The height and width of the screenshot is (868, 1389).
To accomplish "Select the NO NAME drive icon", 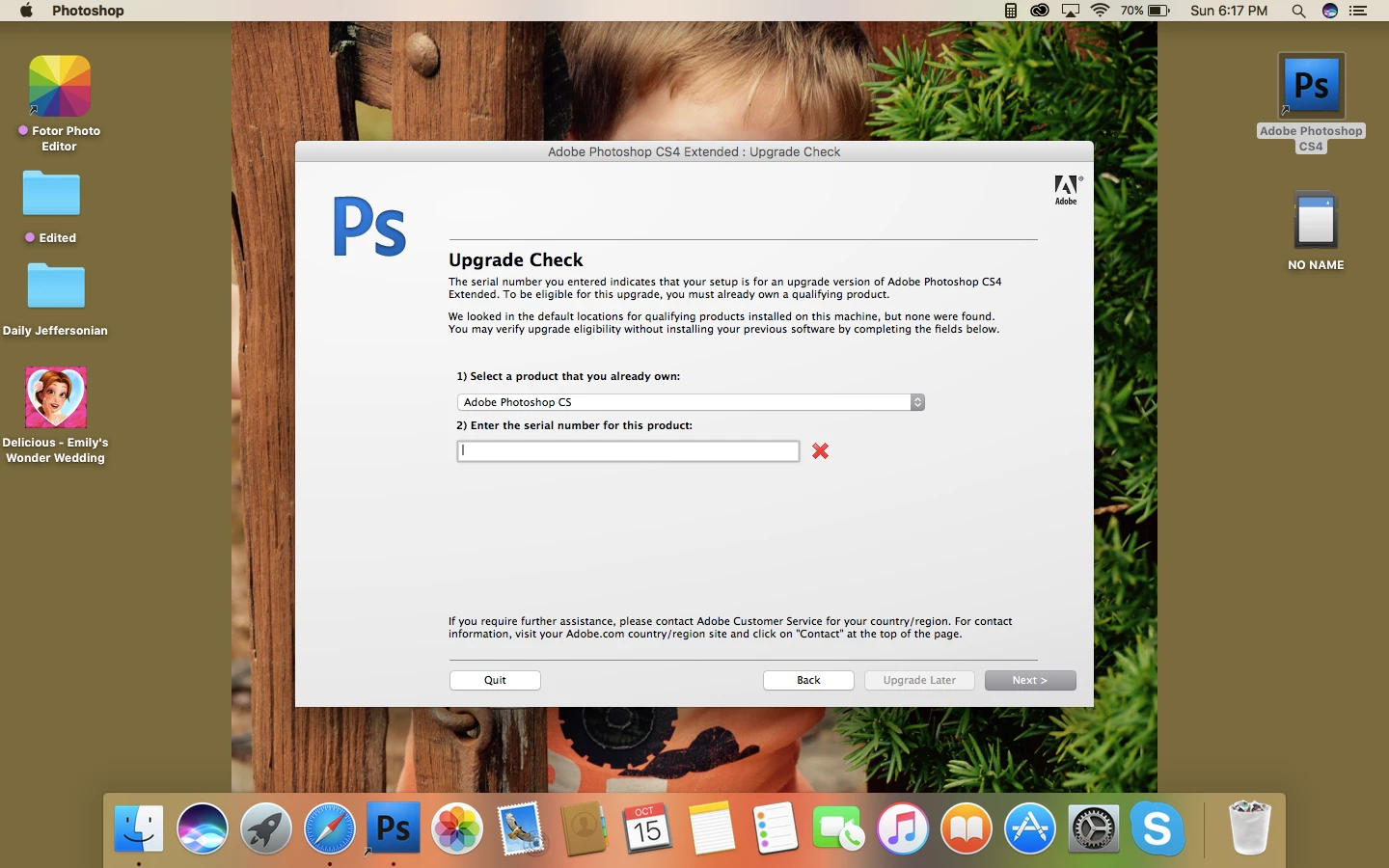I will pyautogui.click(x=1316, y=221).
